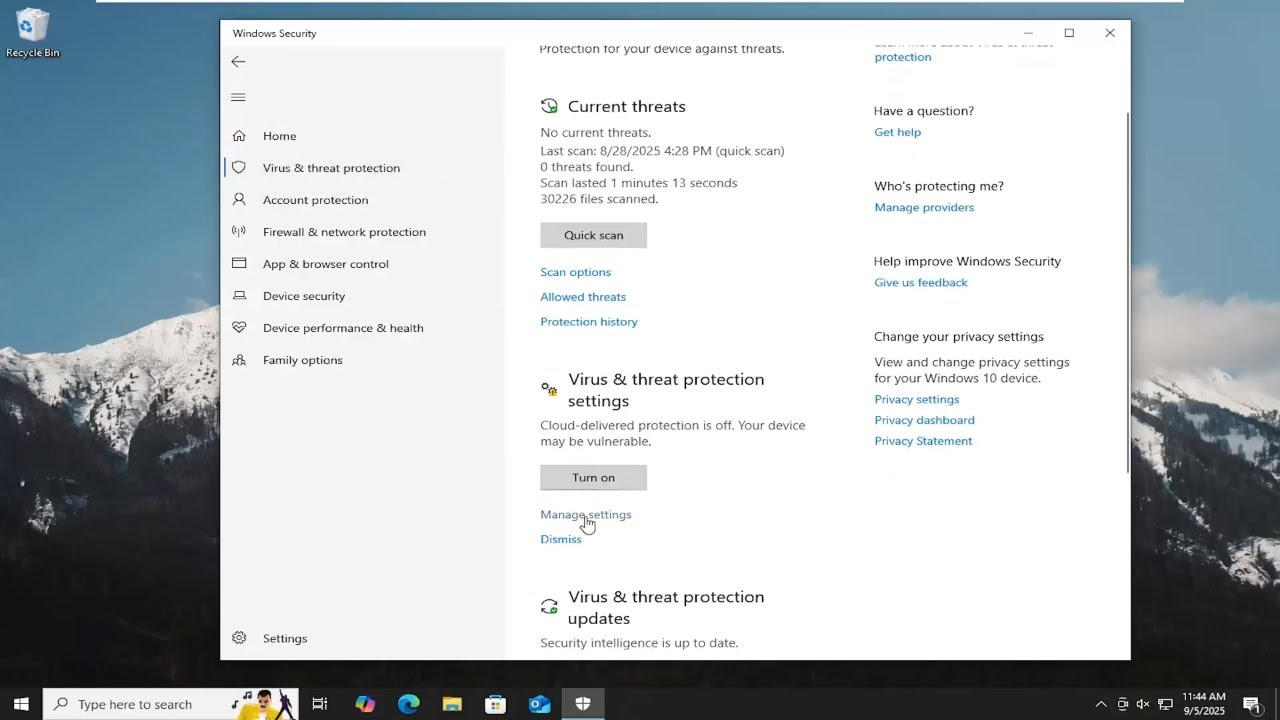Screen dimensions: 1280x720
Task: Click the search highlights image in the search box
Action: 264,704
